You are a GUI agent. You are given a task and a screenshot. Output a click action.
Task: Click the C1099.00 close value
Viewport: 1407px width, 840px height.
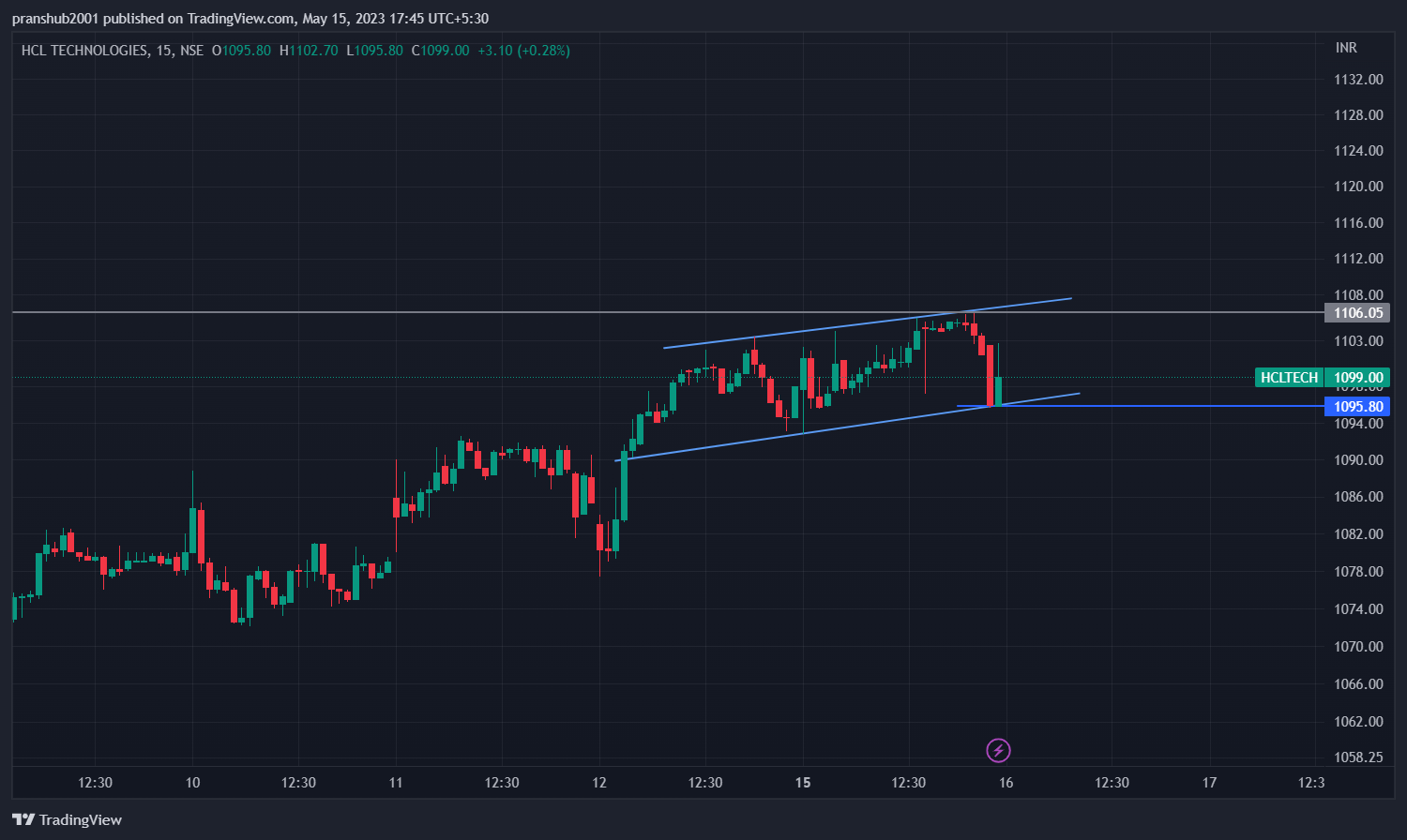pos(441,51)
